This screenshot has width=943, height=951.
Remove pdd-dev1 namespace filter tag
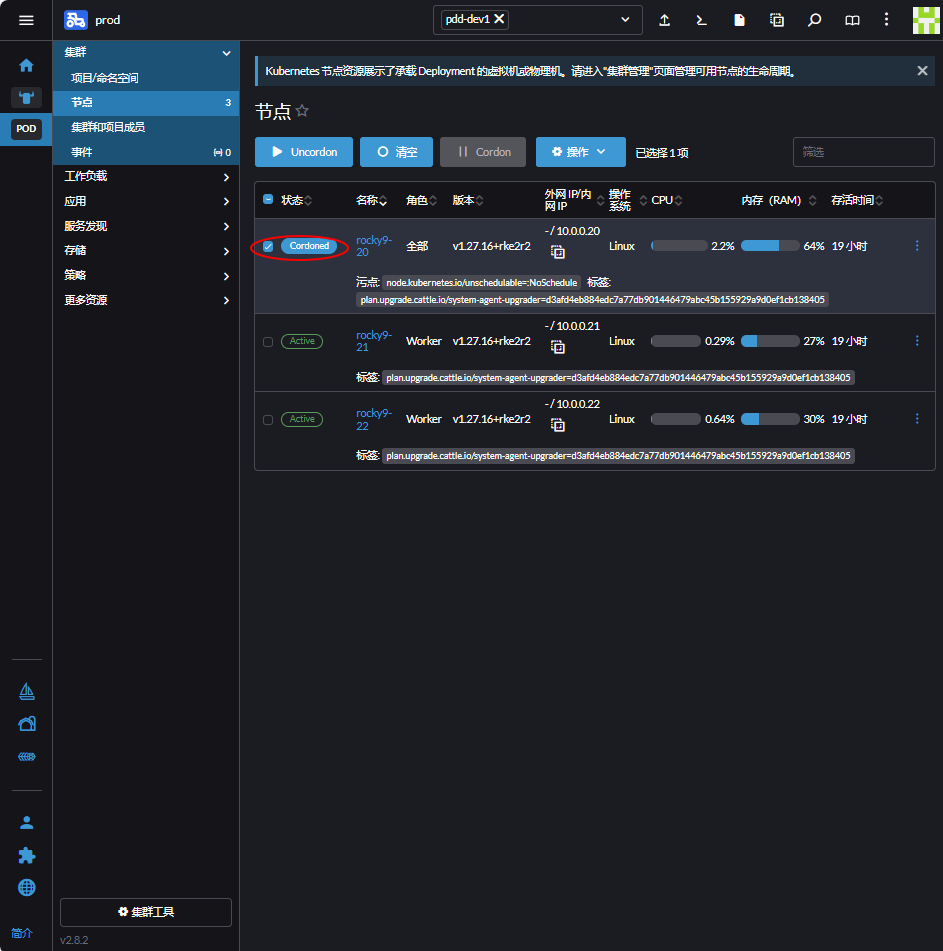(499, 19)
